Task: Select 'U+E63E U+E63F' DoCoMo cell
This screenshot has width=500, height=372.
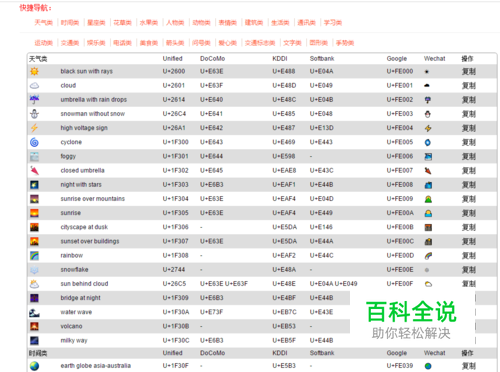Action: coord(224,284)
